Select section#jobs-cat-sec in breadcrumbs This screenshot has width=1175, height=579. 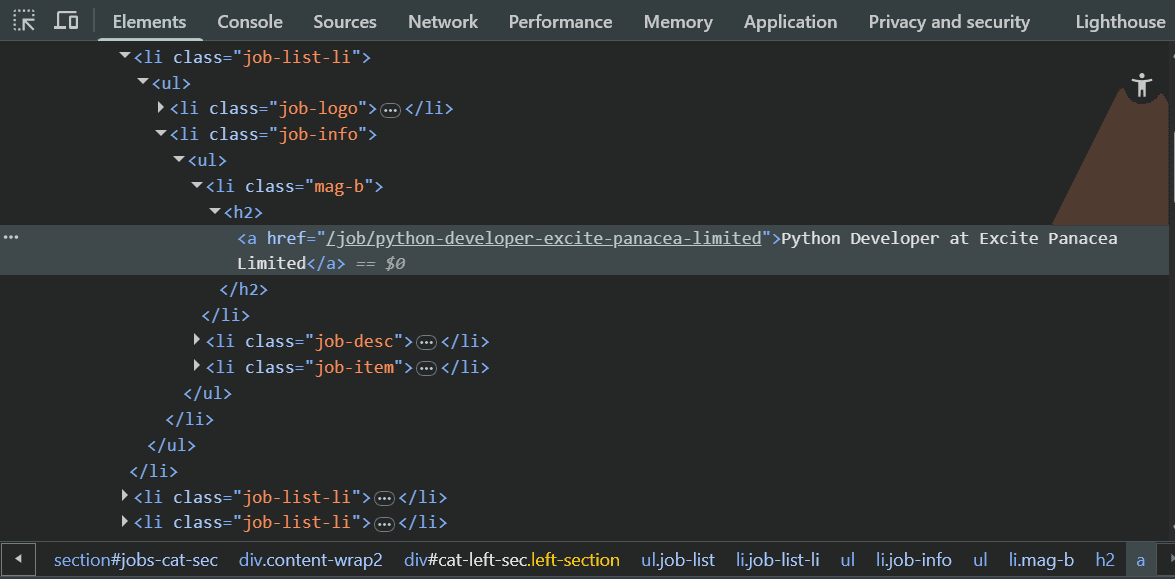[136, 560]
